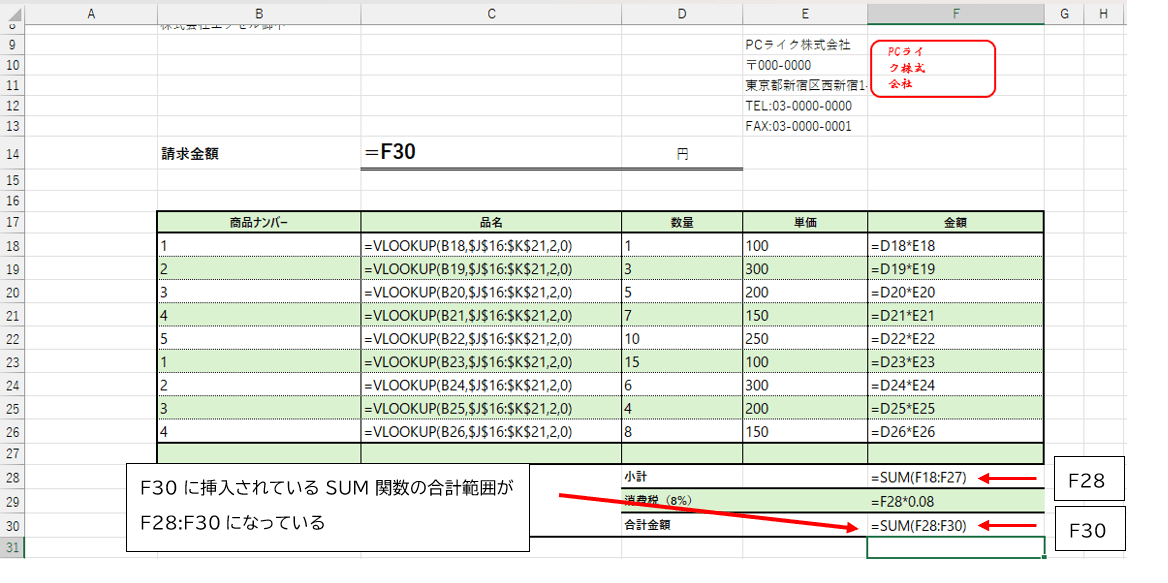Click the 円 unit cell
The width and height of the screenshot is (1168, 583).
click(682, 153)
